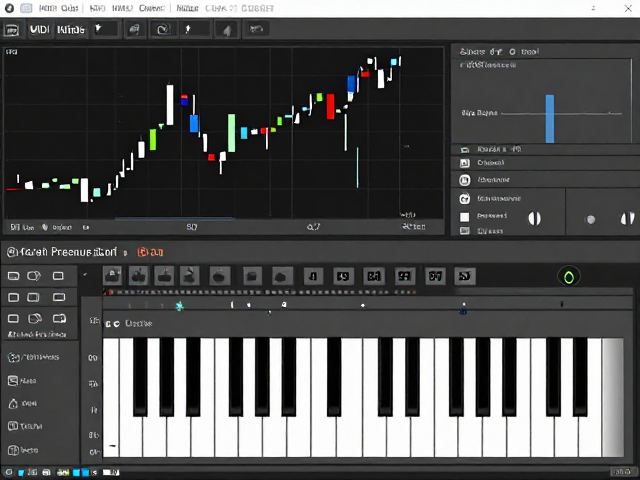The height and width of the screenshot is (480, 640).
Task: Open the third sidebar item with bell-like icon
Action: 23,404
